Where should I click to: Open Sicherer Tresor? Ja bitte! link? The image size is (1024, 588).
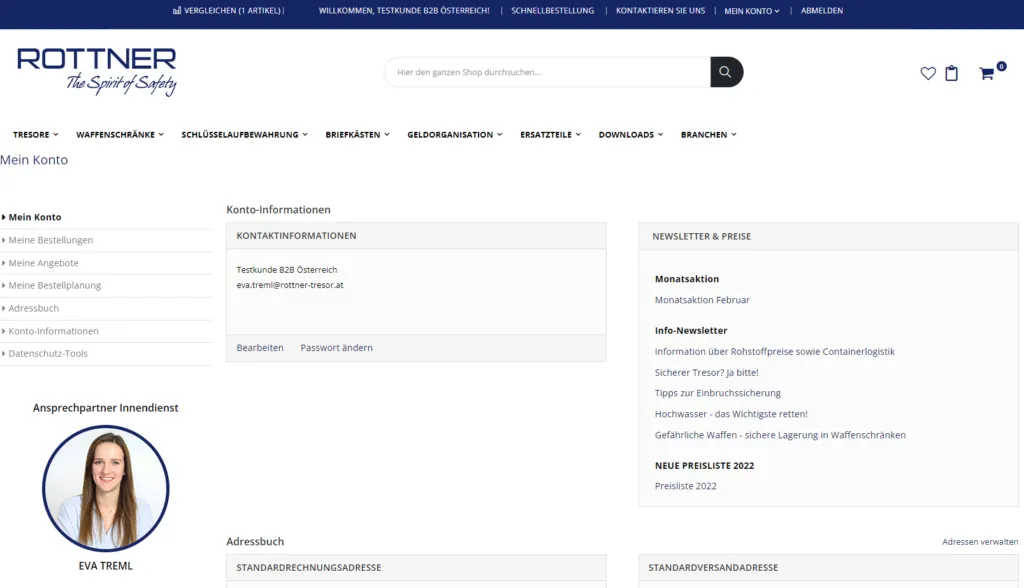[x=707, y=372]
